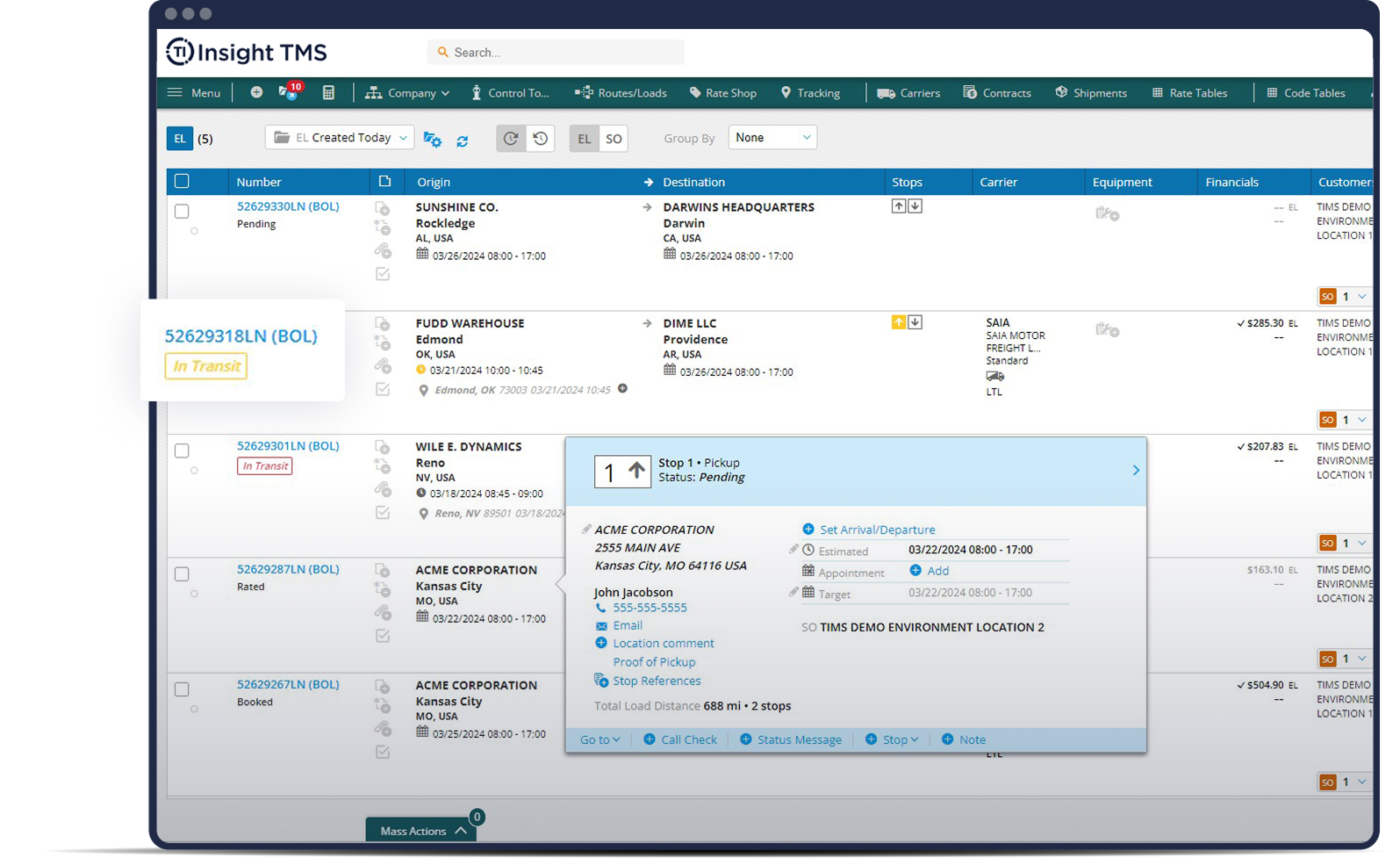This screenshot has height=858, width=1400.
Task: Click the calculator icon in the toolbar
Action: tap(328, 92)
